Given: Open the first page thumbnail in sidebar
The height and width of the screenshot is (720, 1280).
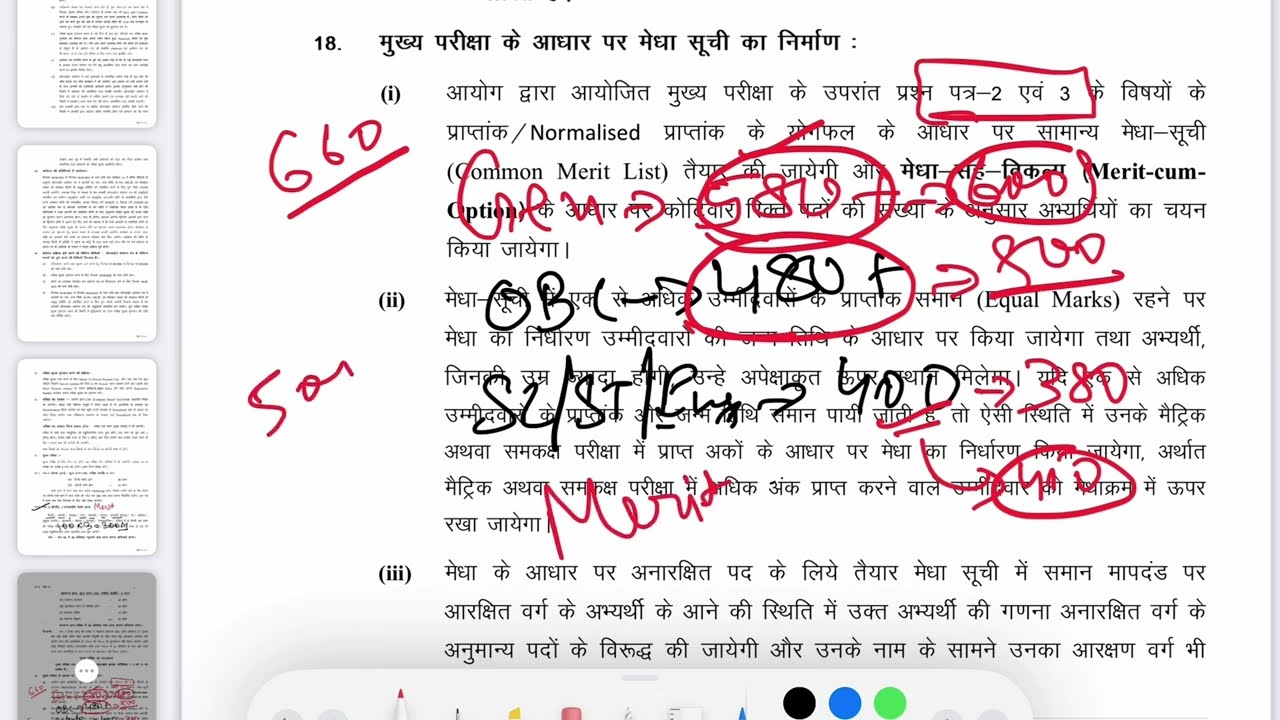Looking at the screenshot, I should click(86, 64).
